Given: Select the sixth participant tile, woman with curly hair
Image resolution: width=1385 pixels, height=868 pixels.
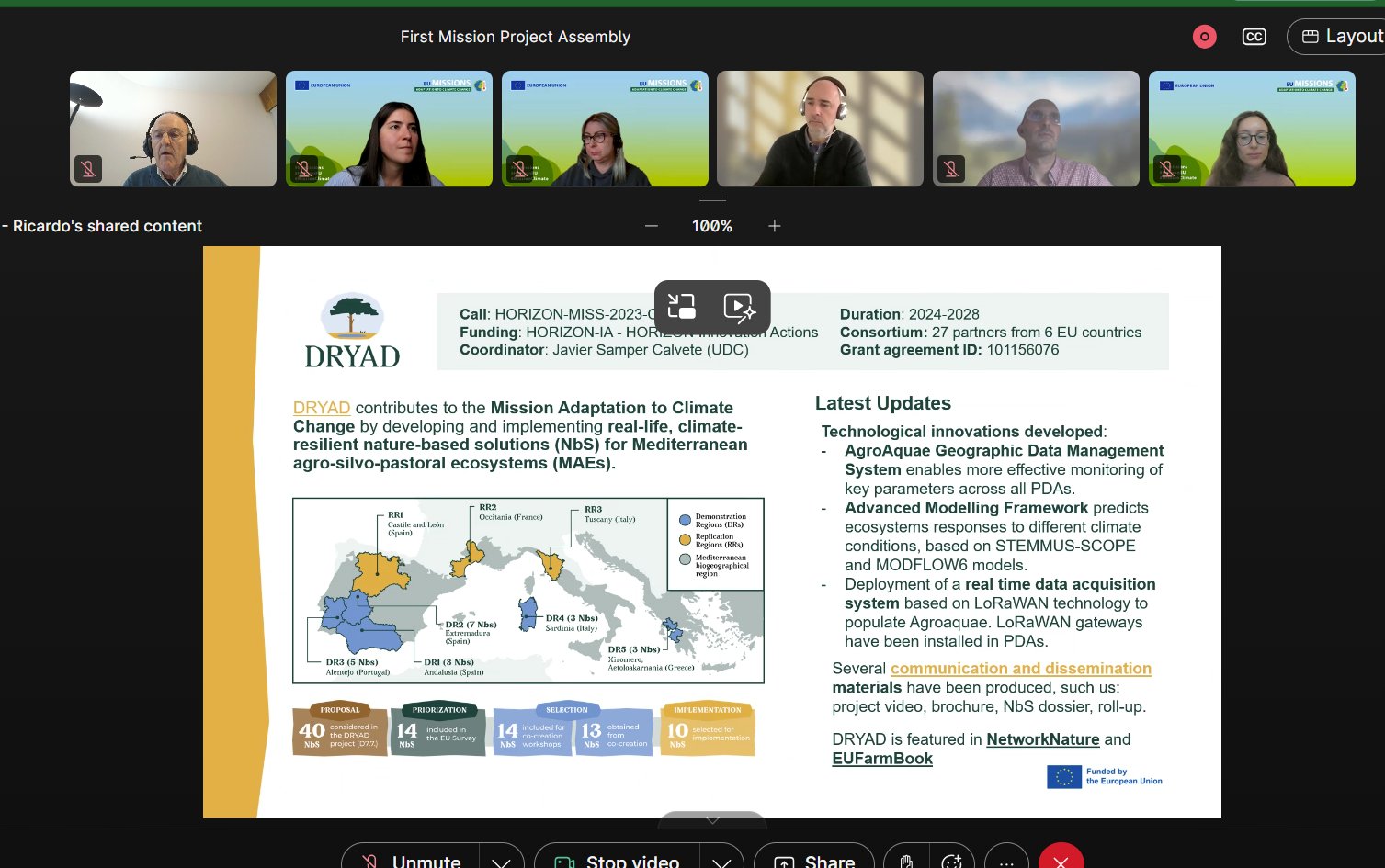Looking at the screenshot, I should click(x=1252, y=129).
